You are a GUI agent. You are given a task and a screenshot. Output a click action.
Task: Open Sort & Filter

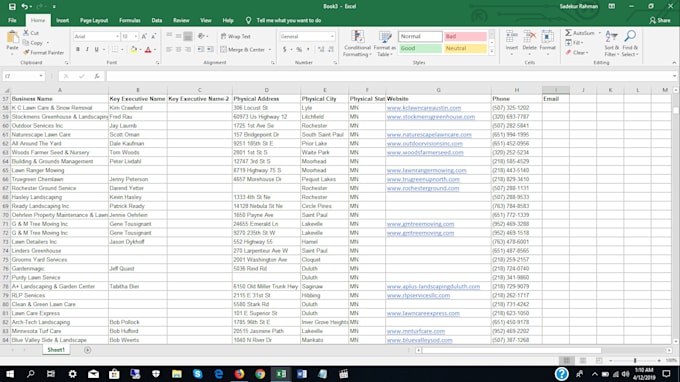click(611, 43)
